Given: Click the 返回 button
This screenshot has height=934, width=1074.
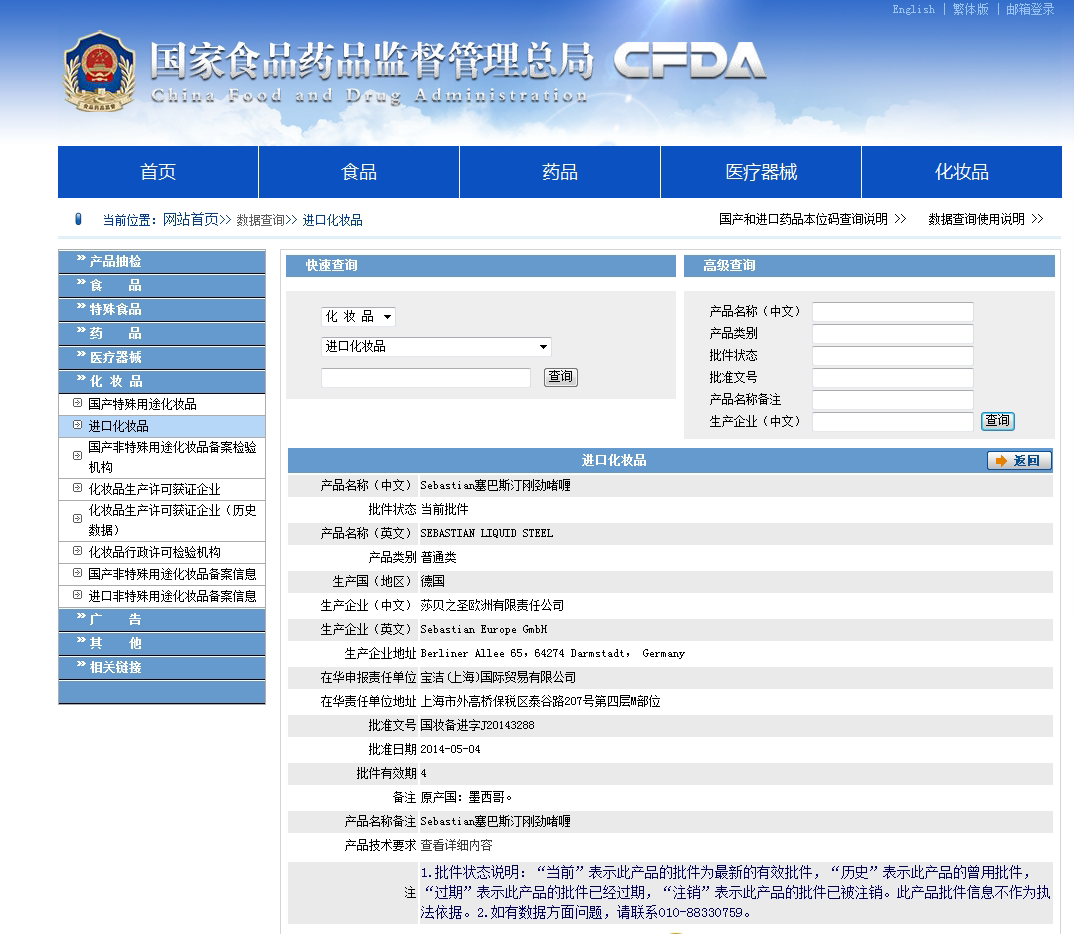Looking at the screenshot, I should 1019,461.
